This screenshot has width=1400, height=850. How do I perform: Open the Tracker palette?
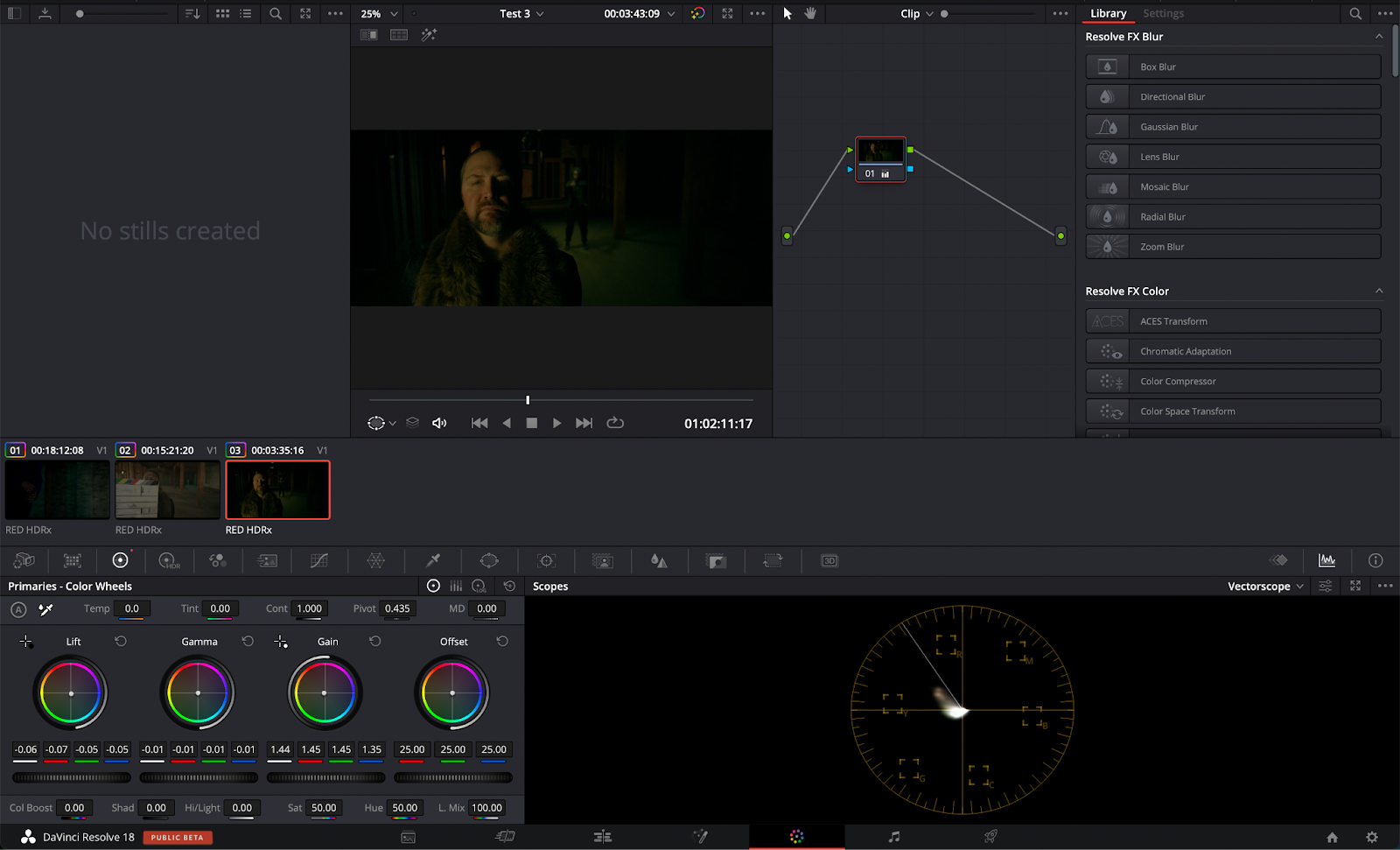pos(547,560)
